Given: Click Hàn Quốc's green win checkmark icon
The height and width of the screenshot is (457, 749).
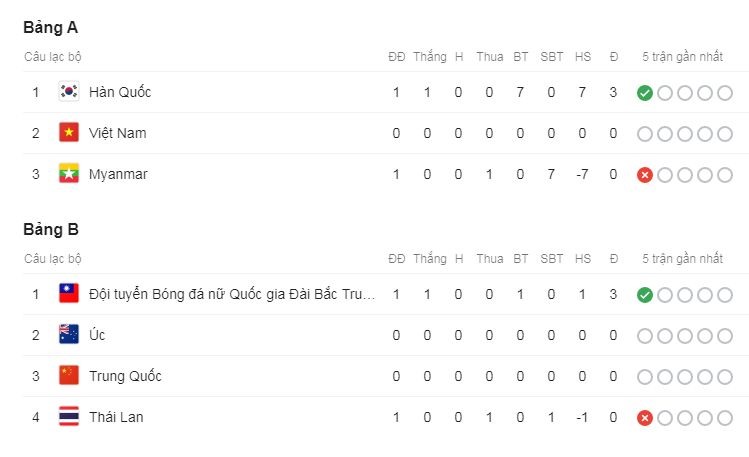Looking at the screenshot, I should 644,93.
